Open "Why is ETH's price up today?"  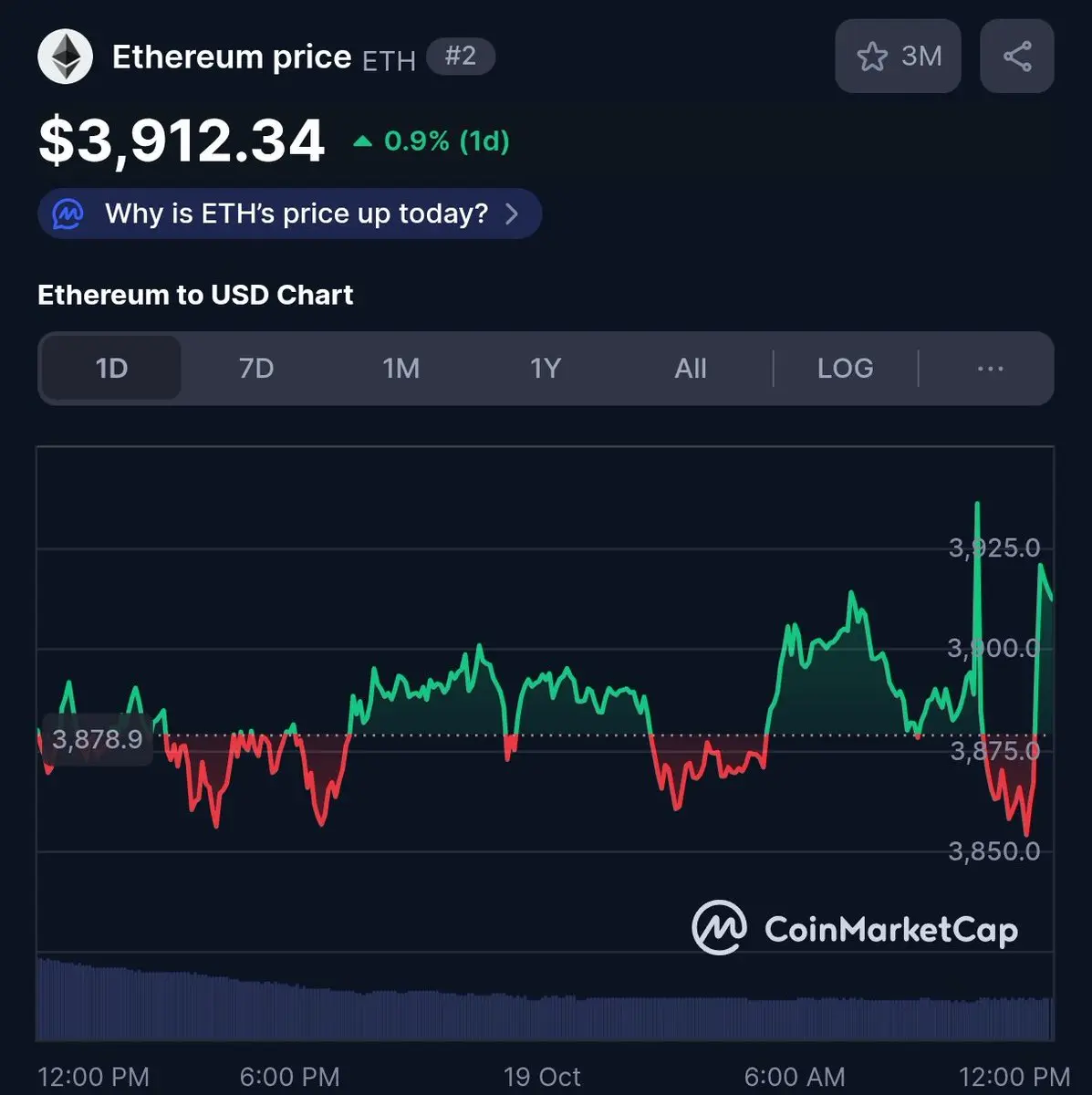(x=296, y=214)
